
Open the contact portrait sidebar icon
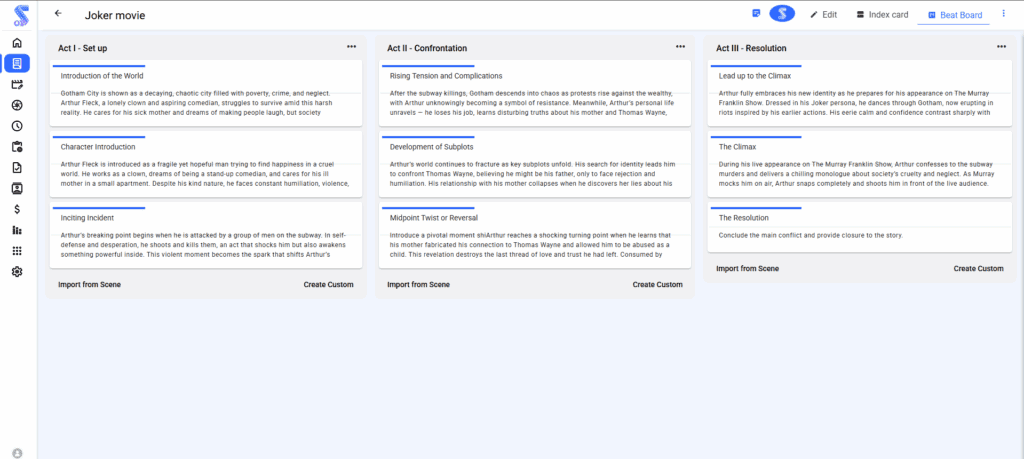(17, 189)
